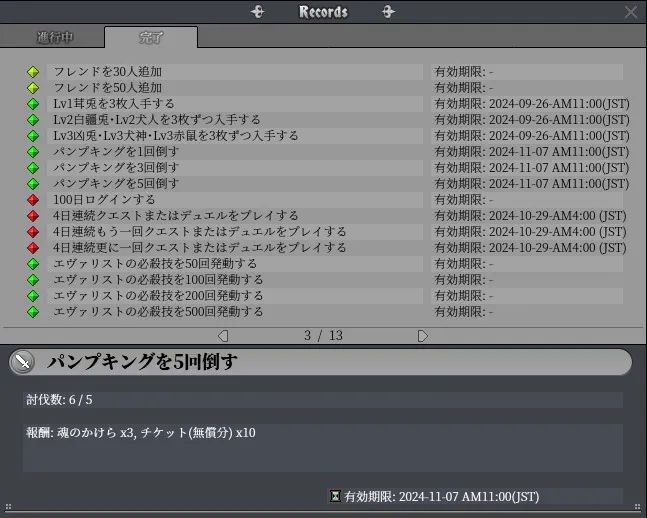Select record フレンドを50人追加
This screenshot has width=647, height=518.
[235, 88]
